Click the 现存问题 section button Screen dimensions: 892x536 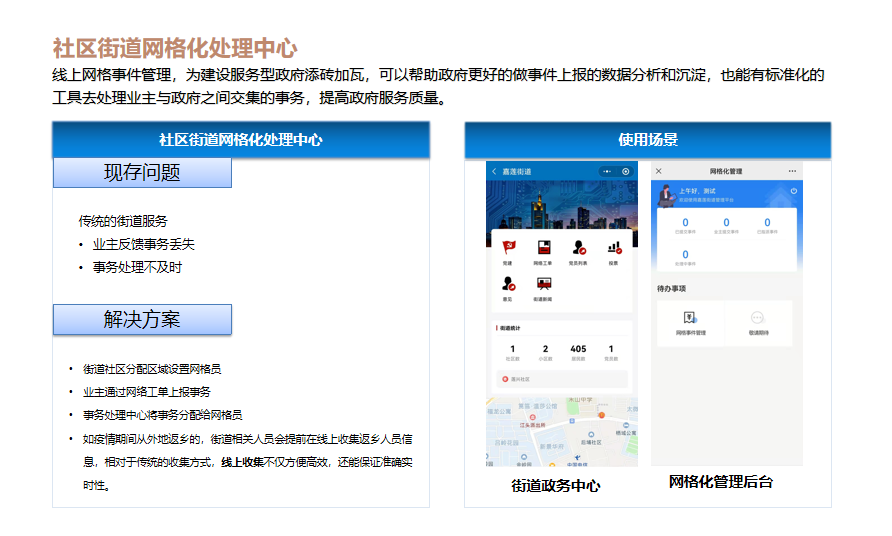142,173
